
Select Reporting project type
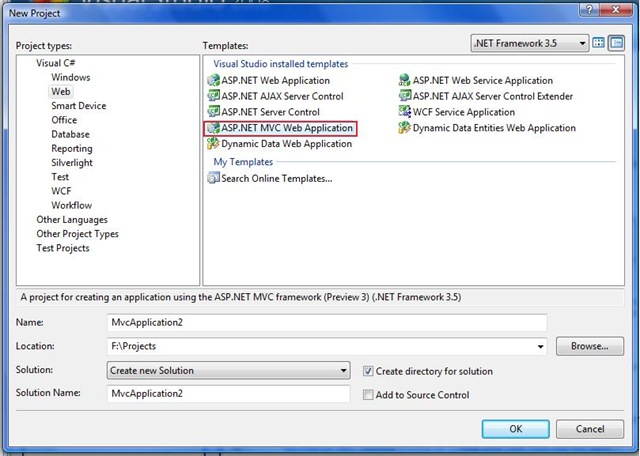(x=72, y=149)
